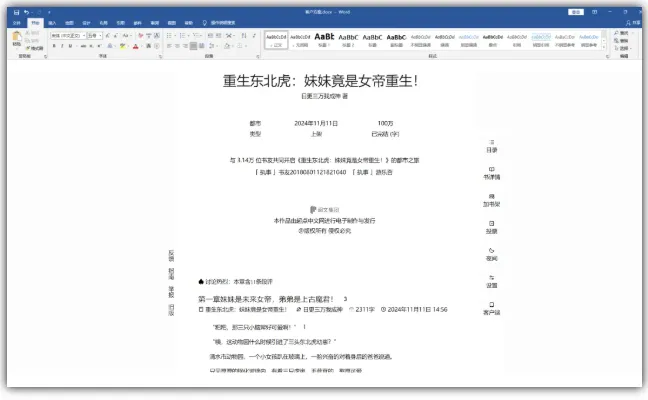Image resolution: width=648 pixels, height=400 pixels.
Task: Expand the Font dialog launcher
Action: pos(161,56)
